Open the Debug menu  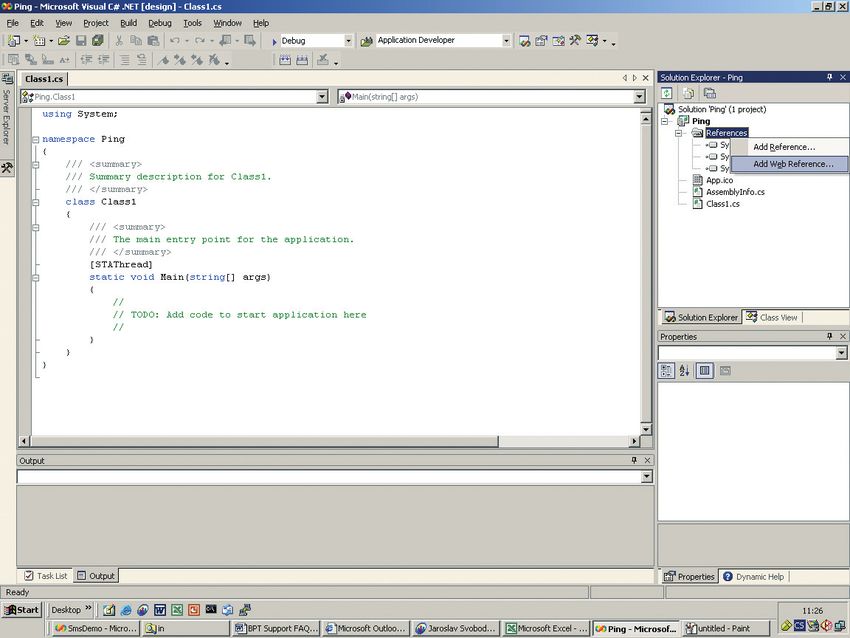pos(160,23)
